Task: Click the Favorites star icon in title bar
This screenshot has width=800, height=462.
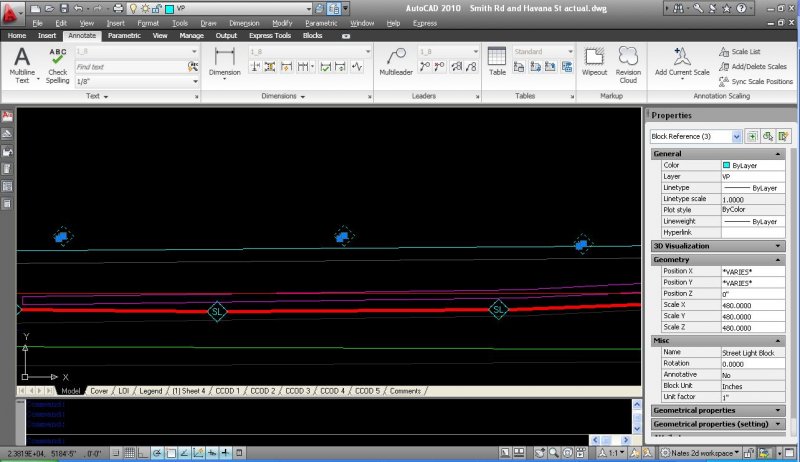Action: point(727,9)
